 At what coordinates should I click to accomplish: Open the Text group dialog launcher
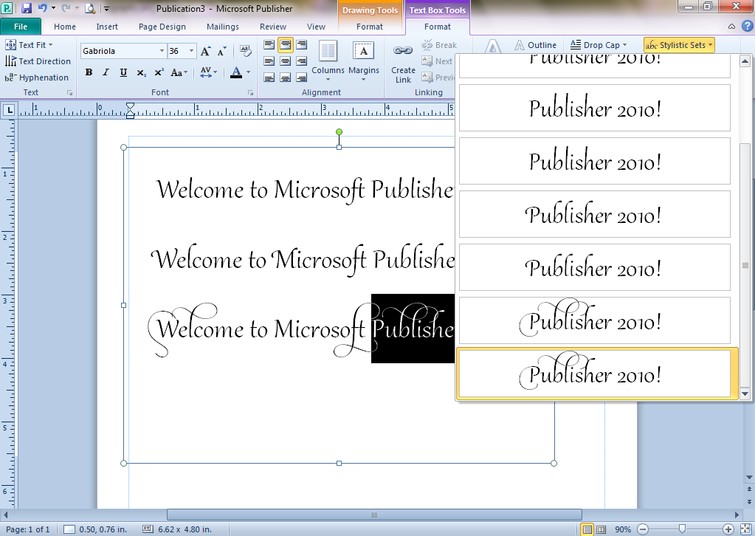(69, 92)
